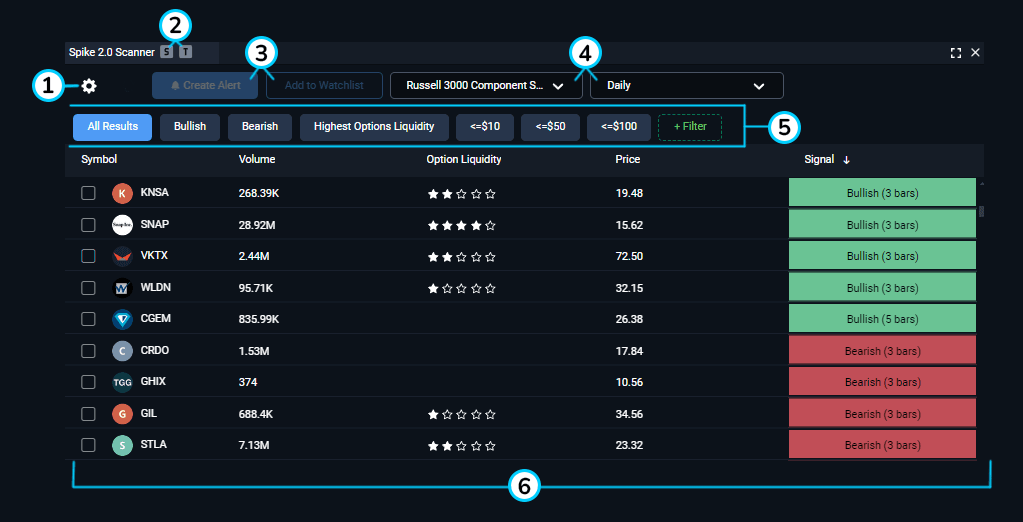Open the scanner settings gear
1023x522 pixels.
(x=89, y=85)
